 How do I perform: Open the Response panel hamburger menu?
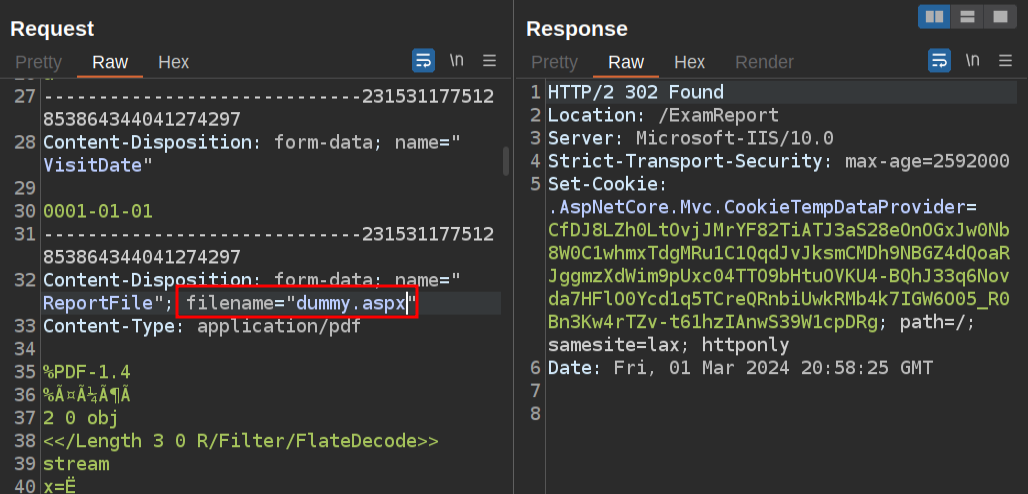coord(1004,61)
